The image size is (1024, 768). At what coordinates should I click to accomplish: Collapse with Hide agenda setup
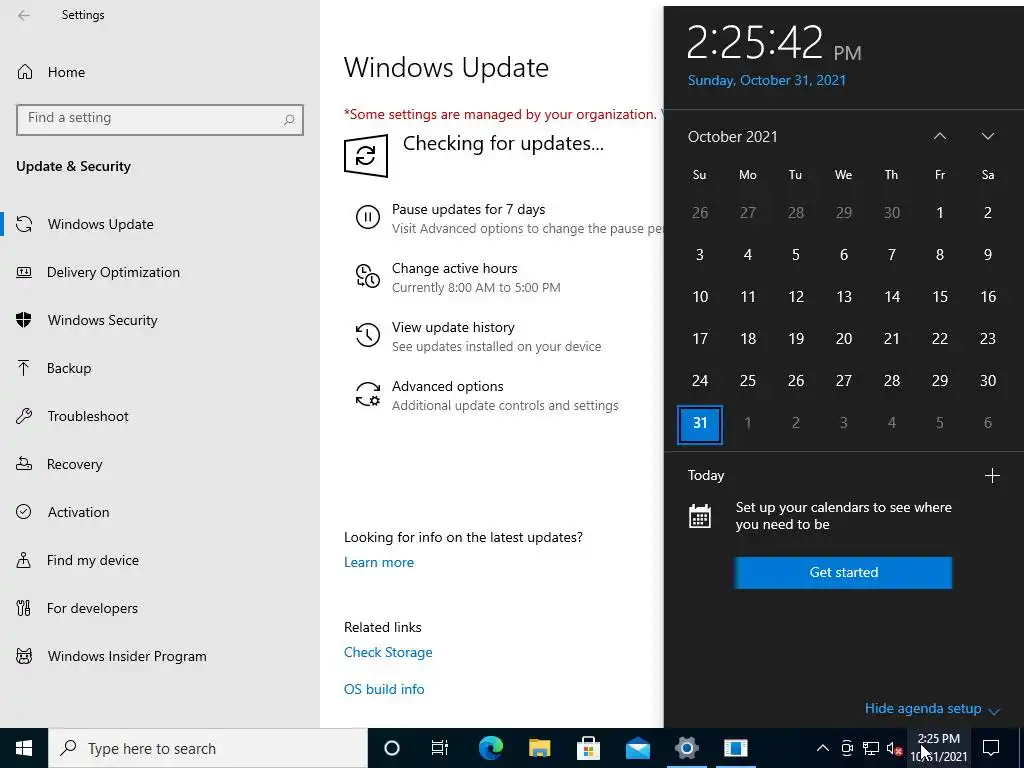point(932,709)
